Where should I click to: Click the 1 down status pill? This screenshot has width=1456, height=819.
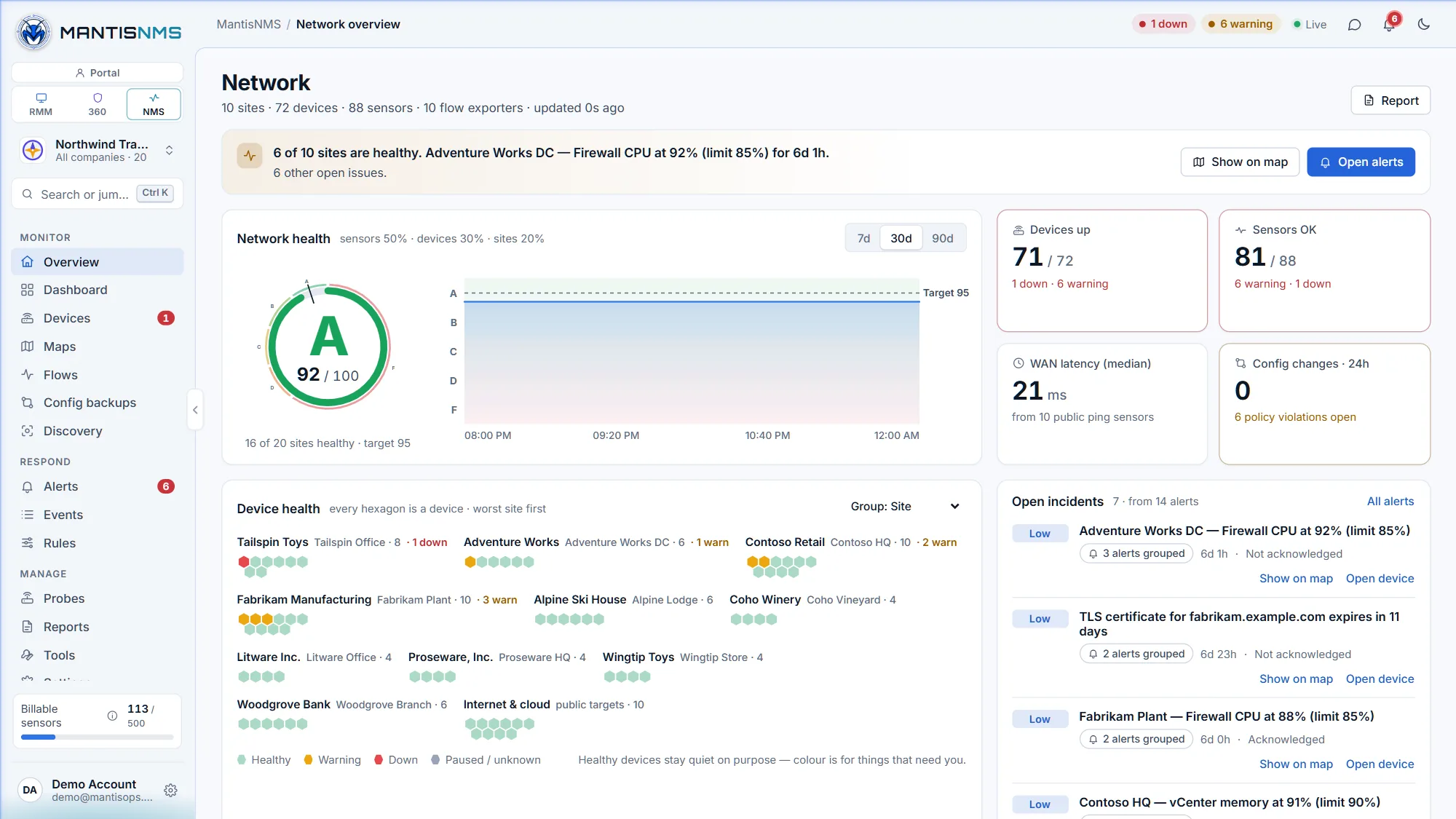tap(1163, 24)
